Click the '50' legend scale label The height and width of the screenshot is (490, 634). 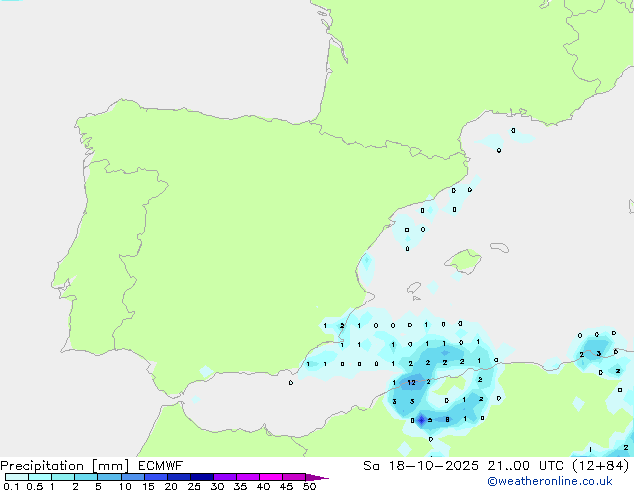pos(309,486)
